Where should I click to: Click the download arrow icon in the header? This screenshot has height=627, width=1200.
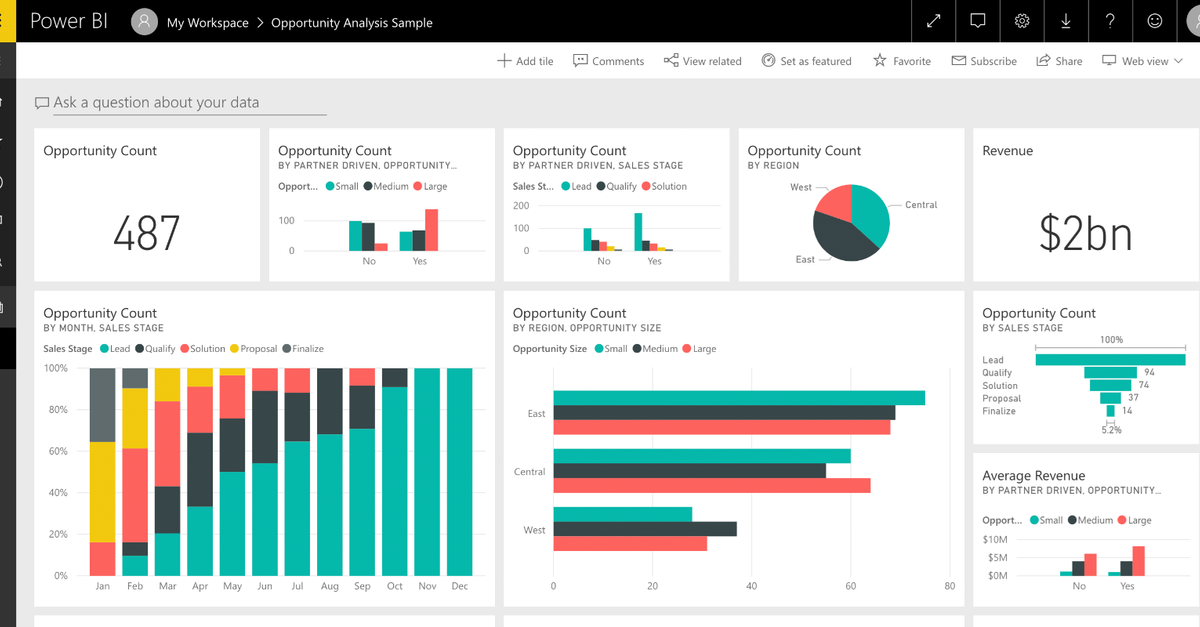click(1066, 21)
